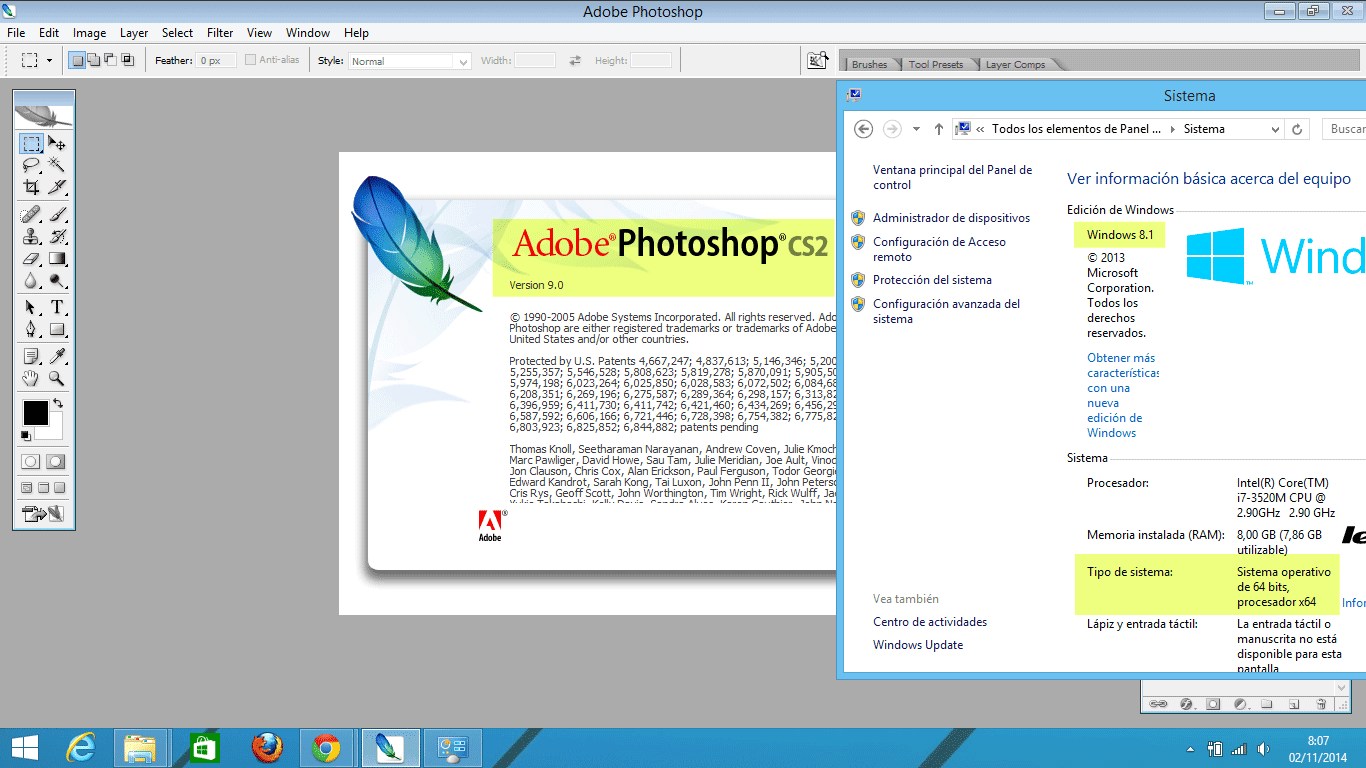Expand the Sistema address bar dropdown

click(1277, 129)
